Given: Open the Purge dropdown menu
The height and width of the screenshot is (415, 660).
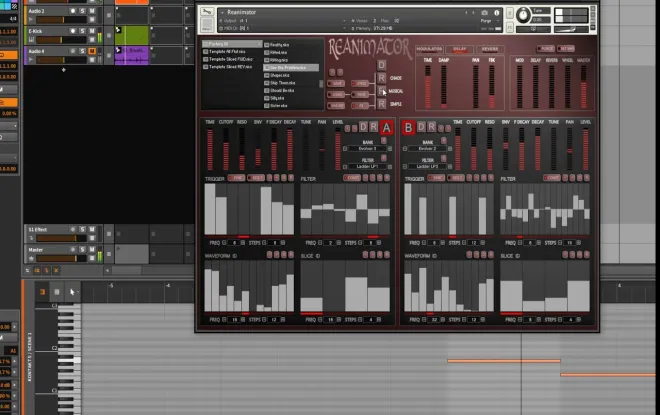Looking at the screenshot, I should click(x=490, y=21).
